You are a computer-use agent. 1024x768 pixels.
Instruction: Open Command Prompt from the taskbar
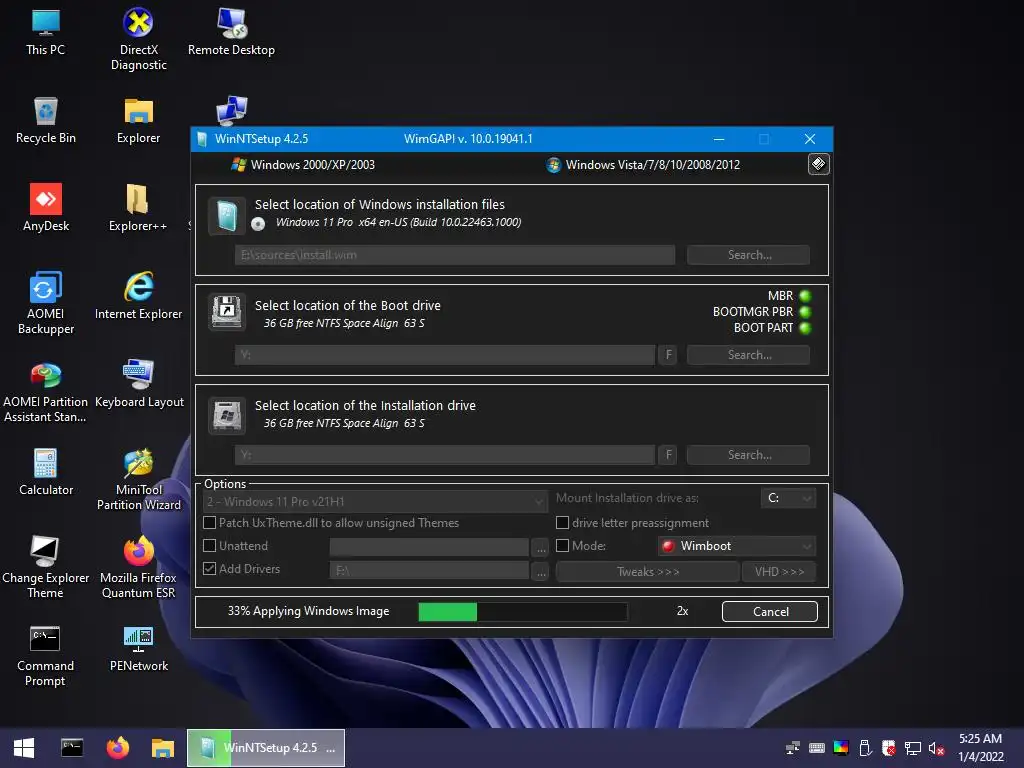point(72,748)
